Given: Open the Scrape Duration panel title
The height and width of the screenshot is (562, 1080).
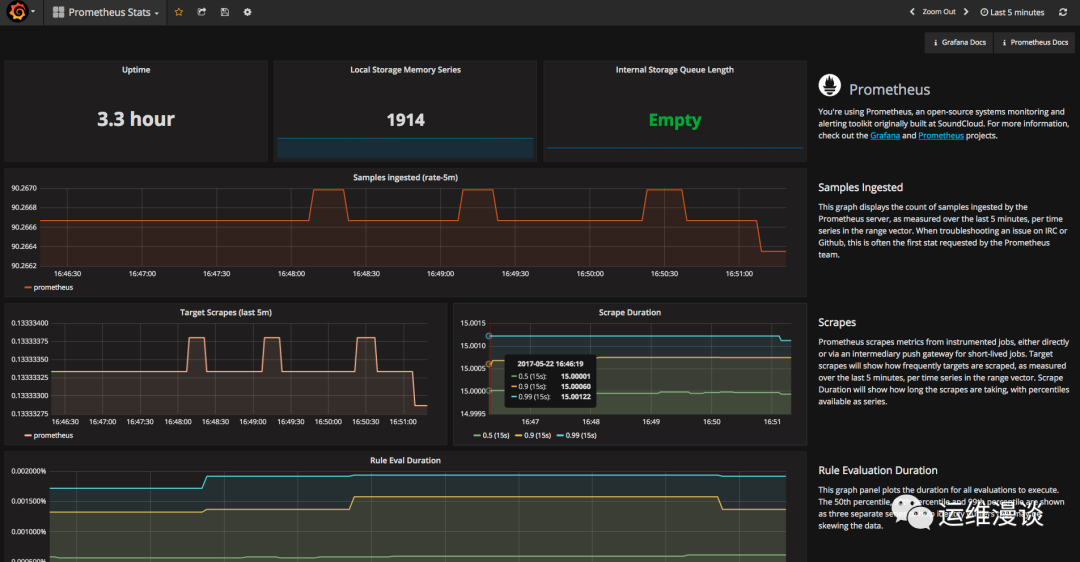Looking at the screenshot, I should click(x=630, y=313).
